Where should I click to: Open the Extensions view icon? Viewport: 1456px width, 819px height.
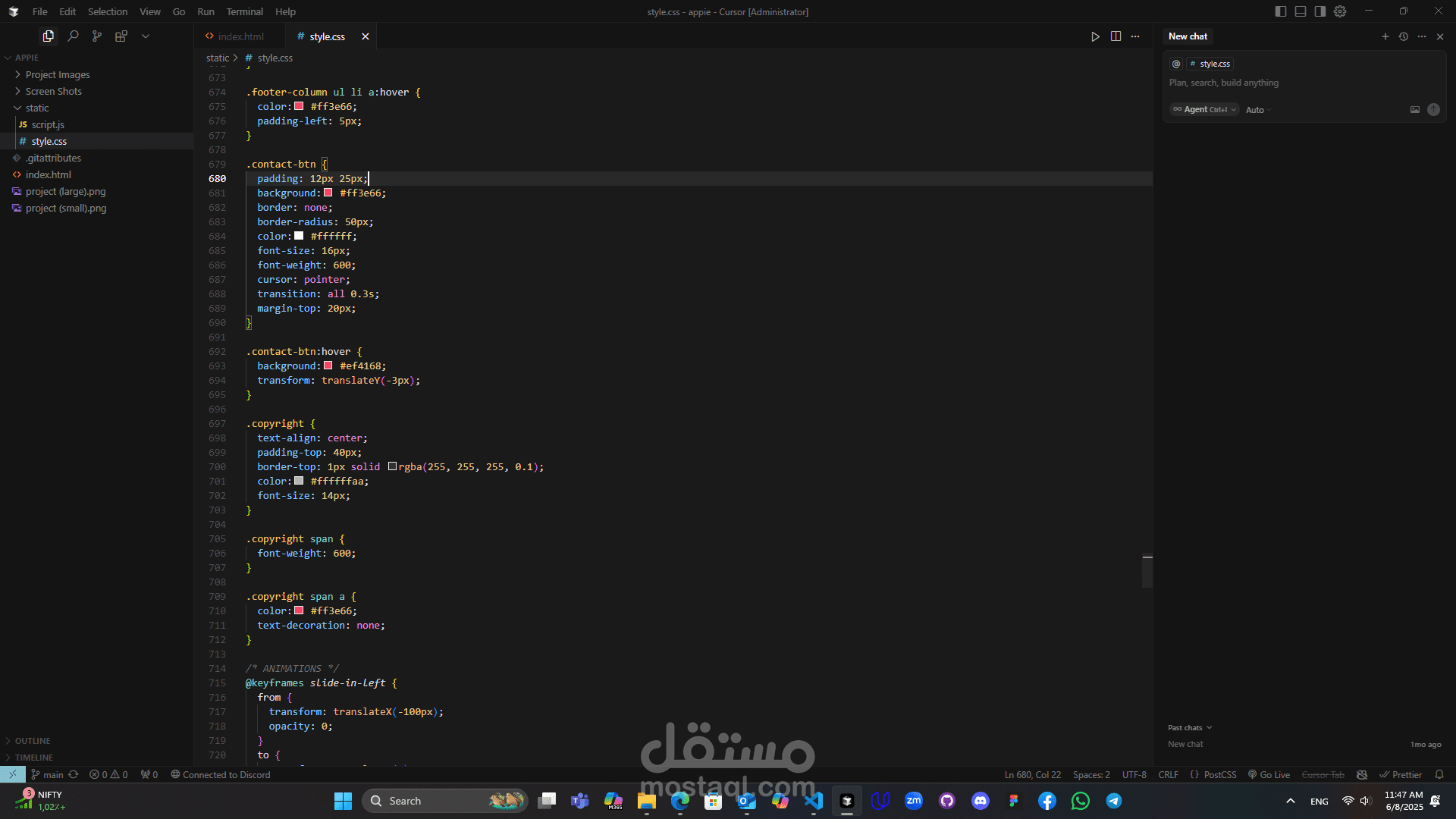121,36
